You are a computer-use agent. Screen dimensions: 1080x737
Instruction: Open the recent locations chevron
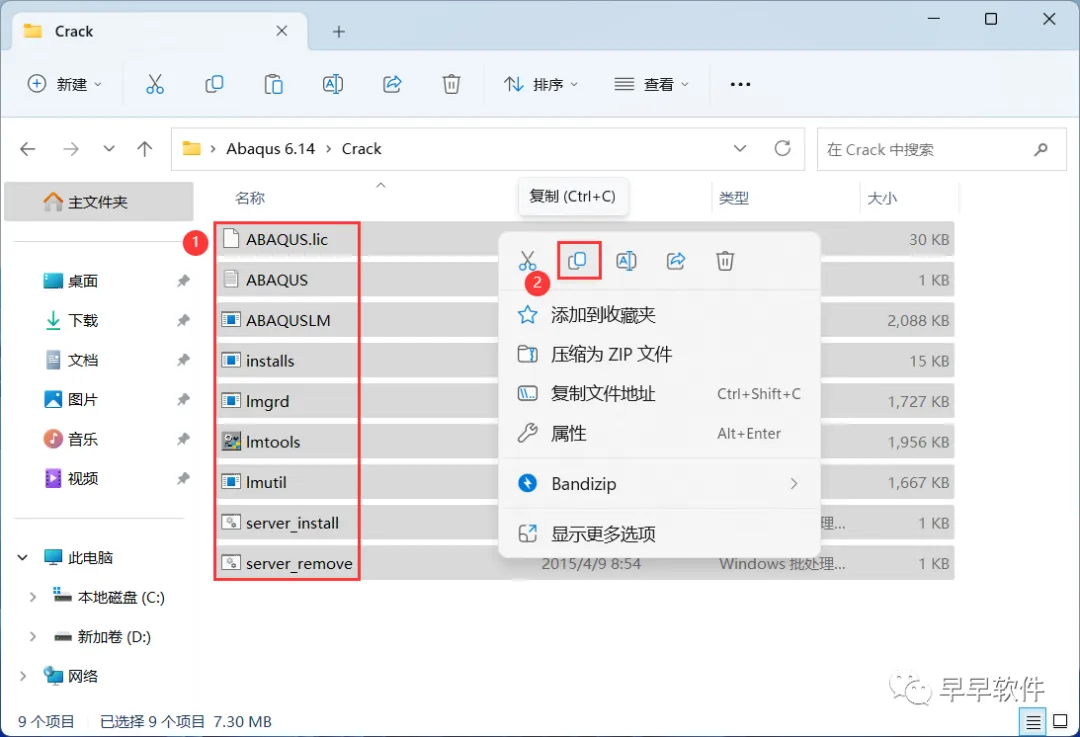109,149
